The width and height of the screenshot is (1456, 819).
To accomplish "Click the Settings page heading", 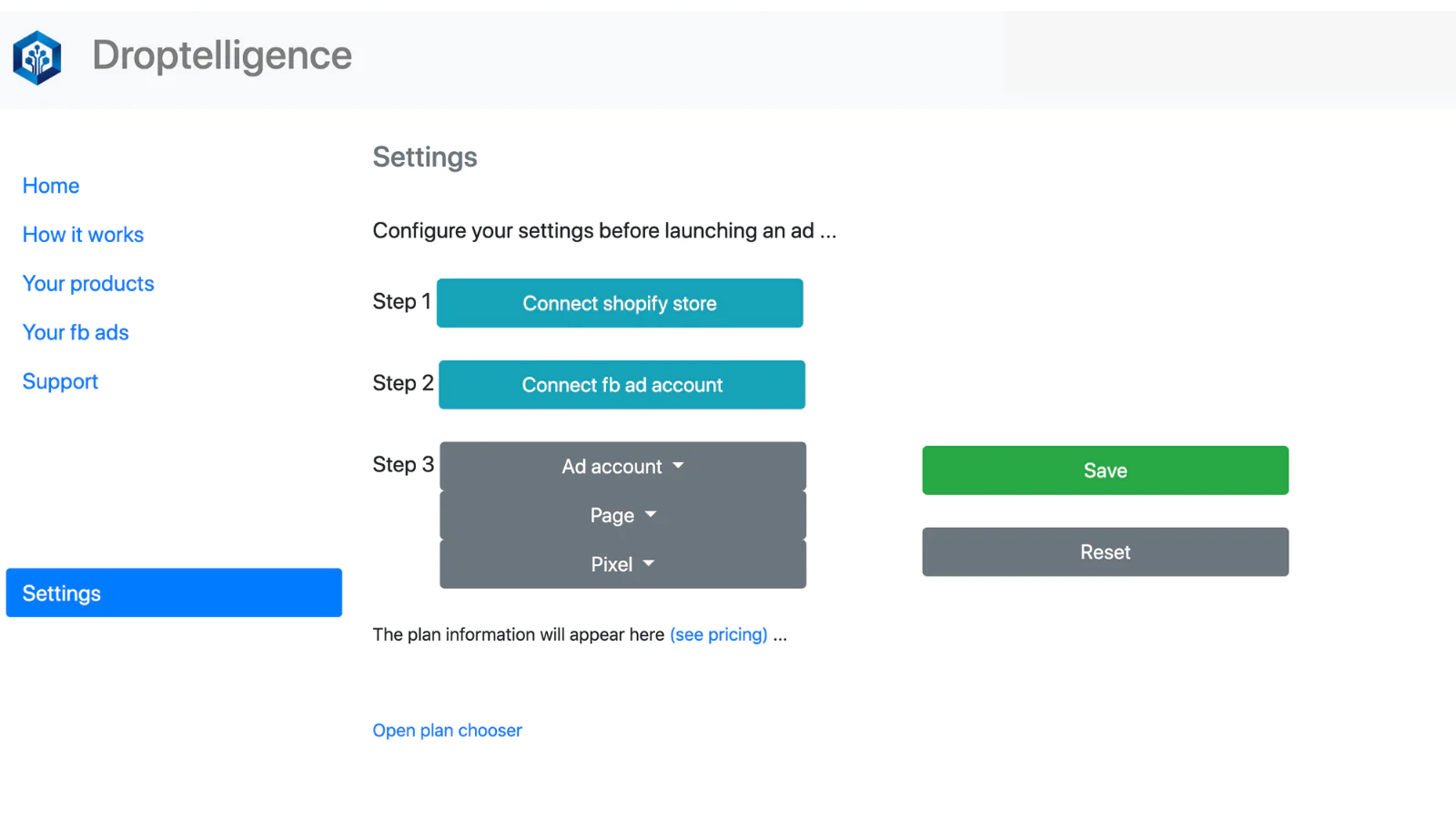I will pos(424,157).
